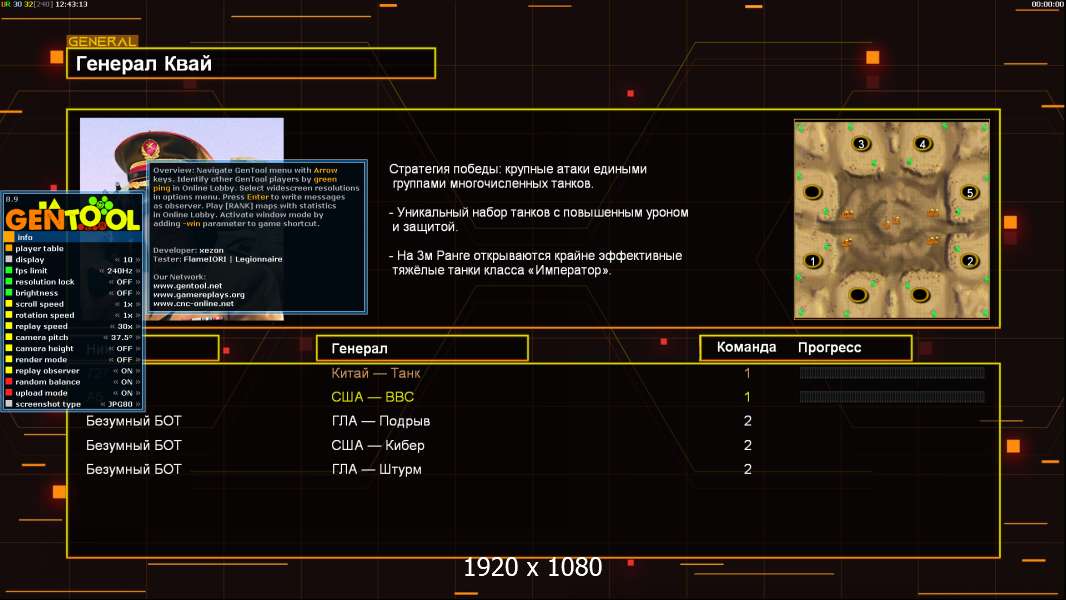Select the screenshot type menu label
This screenshot has height=600, width=1066.
tap(48, 404)
